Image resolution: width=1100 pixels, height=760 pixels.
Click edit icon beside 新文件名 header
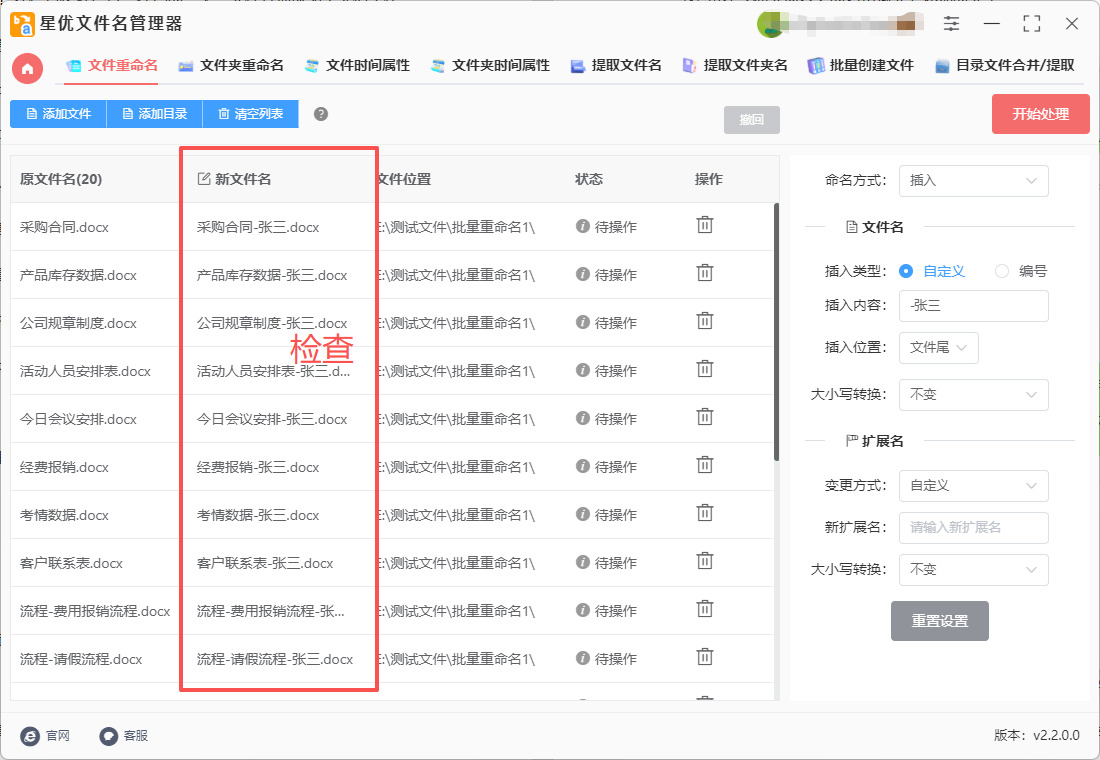pos(204,179)
